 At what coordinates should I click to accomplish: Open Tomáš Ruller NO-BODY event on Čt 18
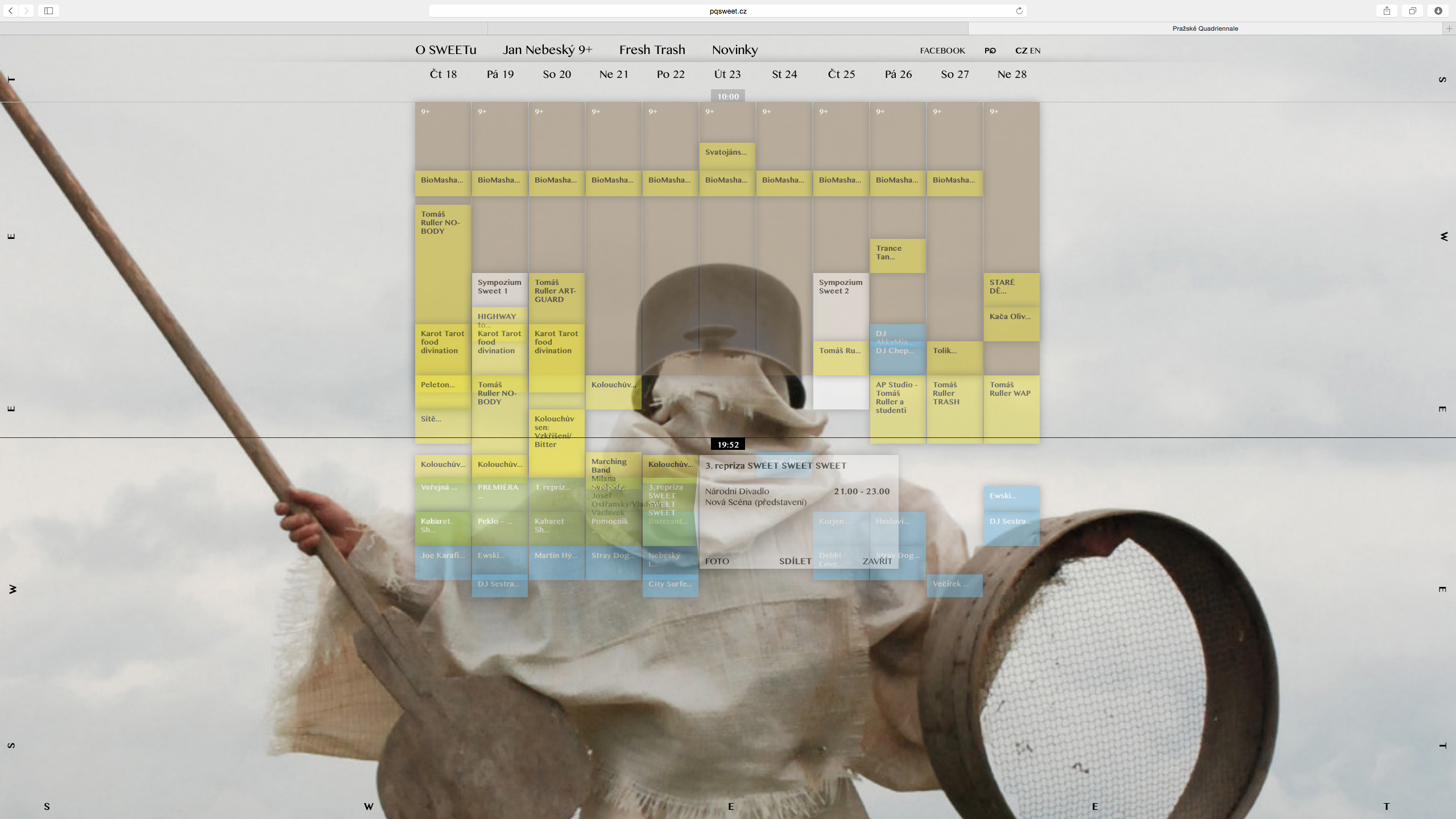[x=442, y=264]
